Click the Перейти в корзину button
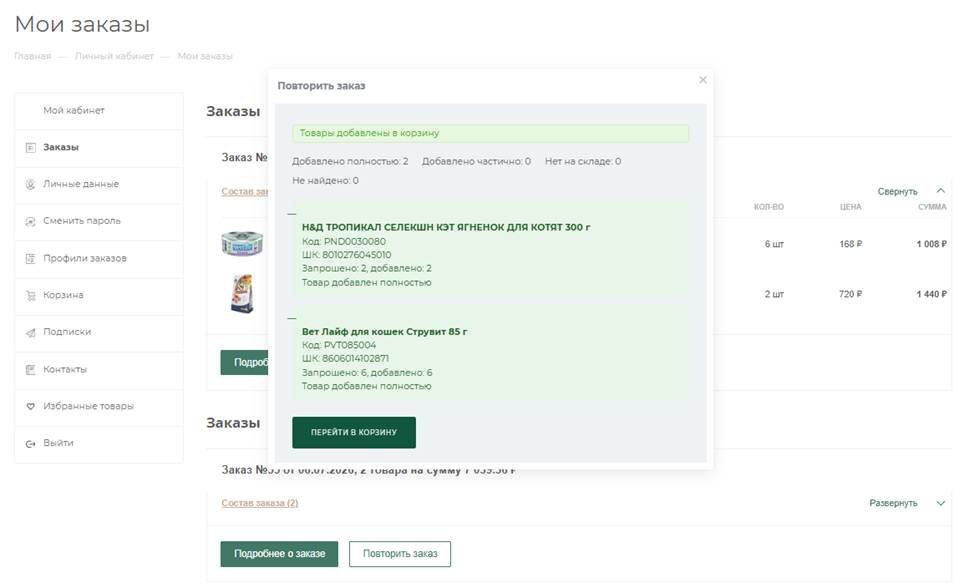The image size is (974, 588). [x=354, y=432]
